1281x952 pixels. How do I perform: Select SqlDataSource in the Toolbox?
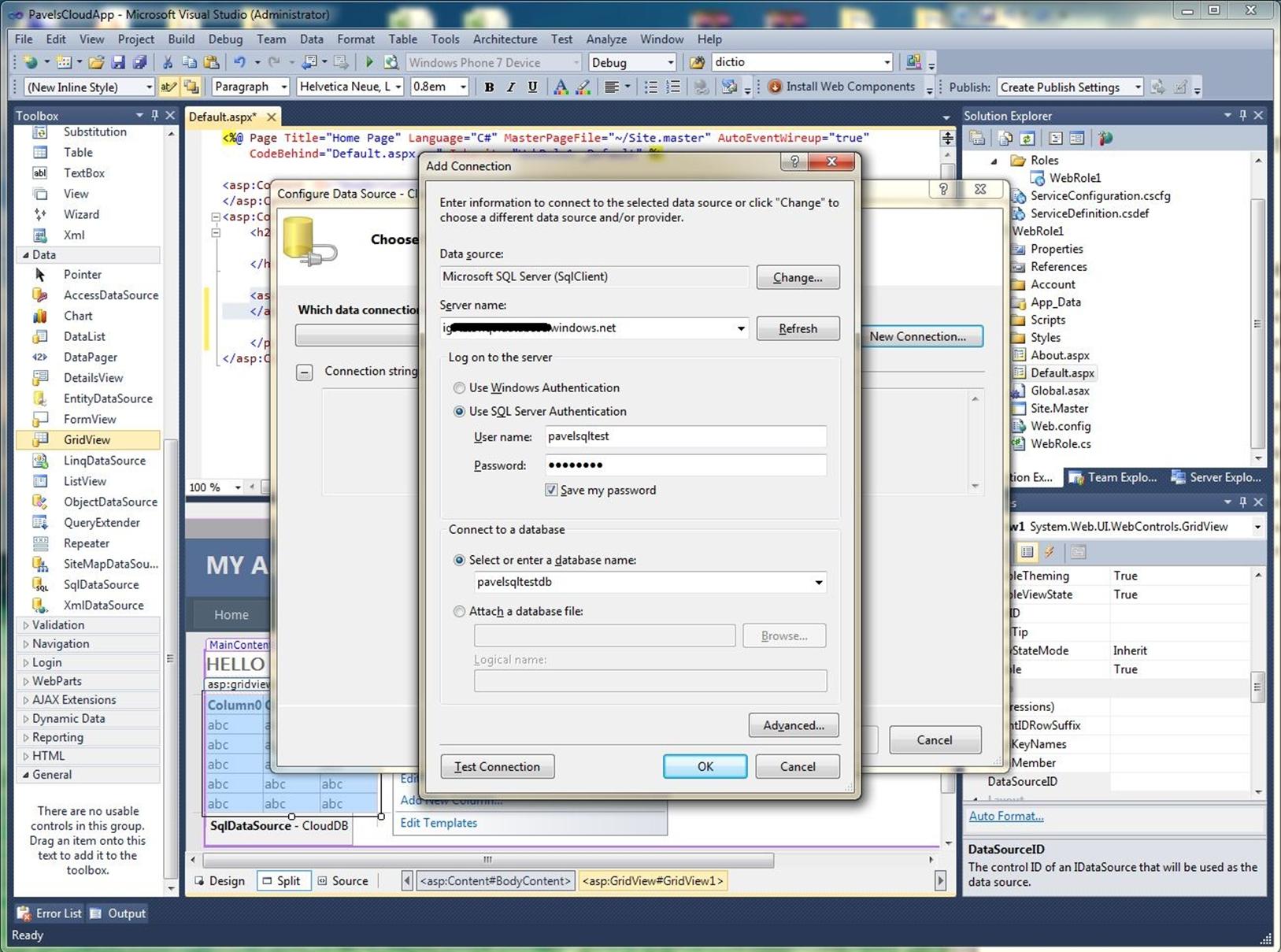point(101,584)
